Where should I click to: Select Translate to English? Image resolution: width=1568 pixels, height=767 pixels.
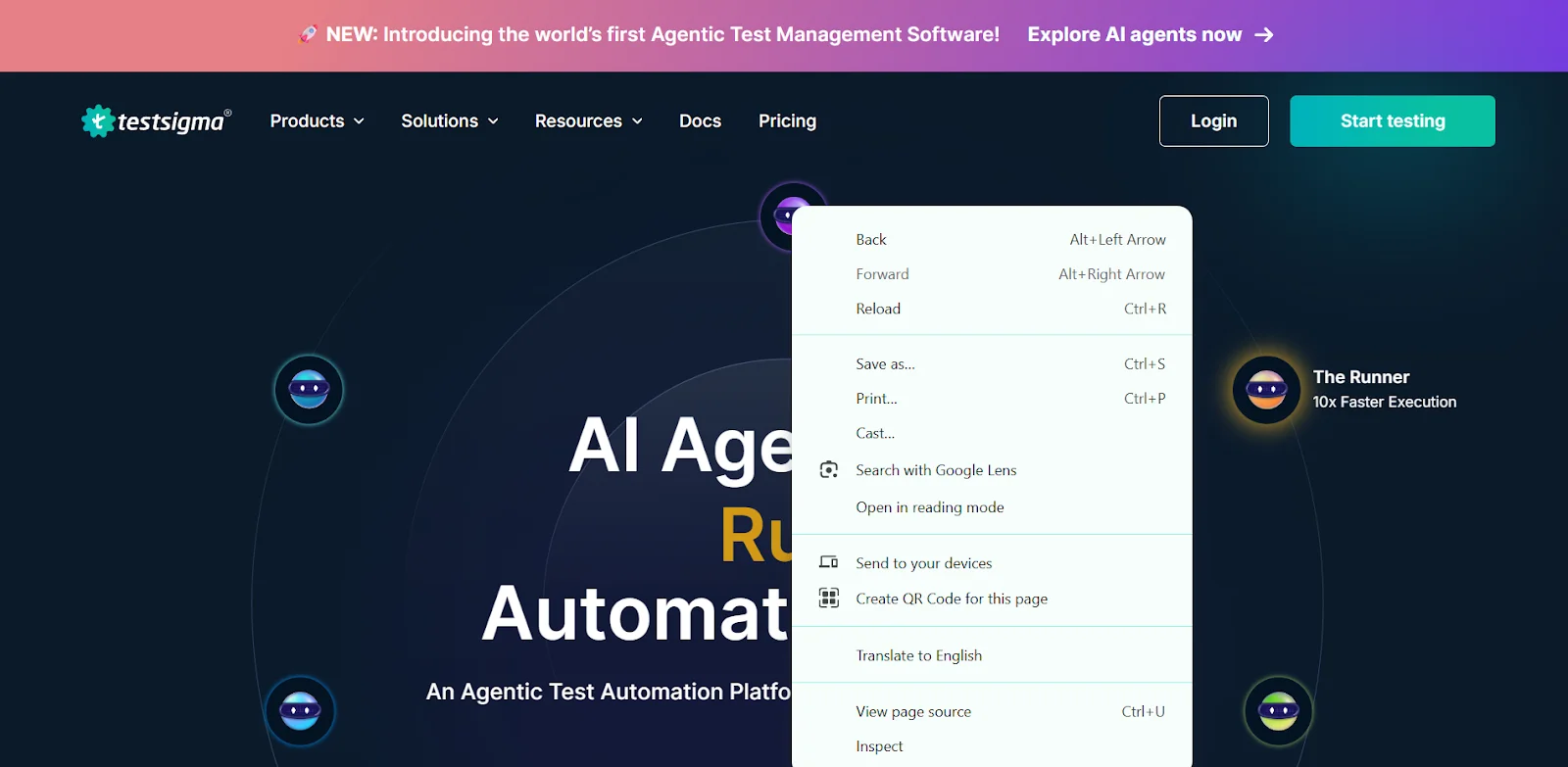click(992, 655)
